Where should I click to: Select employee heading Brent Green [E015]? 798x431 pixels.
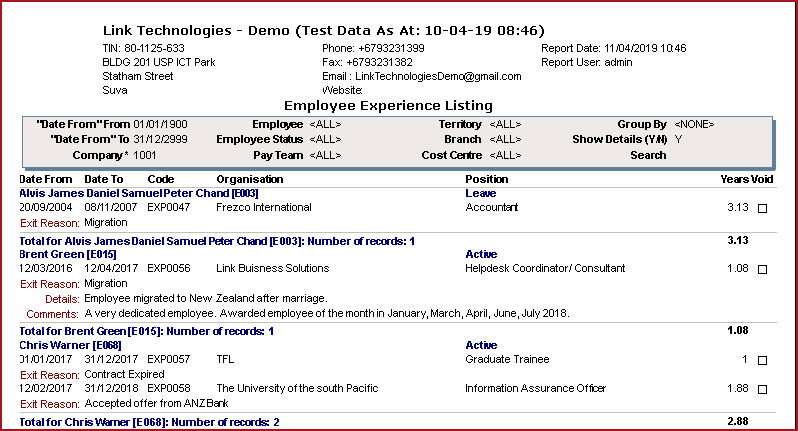tap(61, 255)
